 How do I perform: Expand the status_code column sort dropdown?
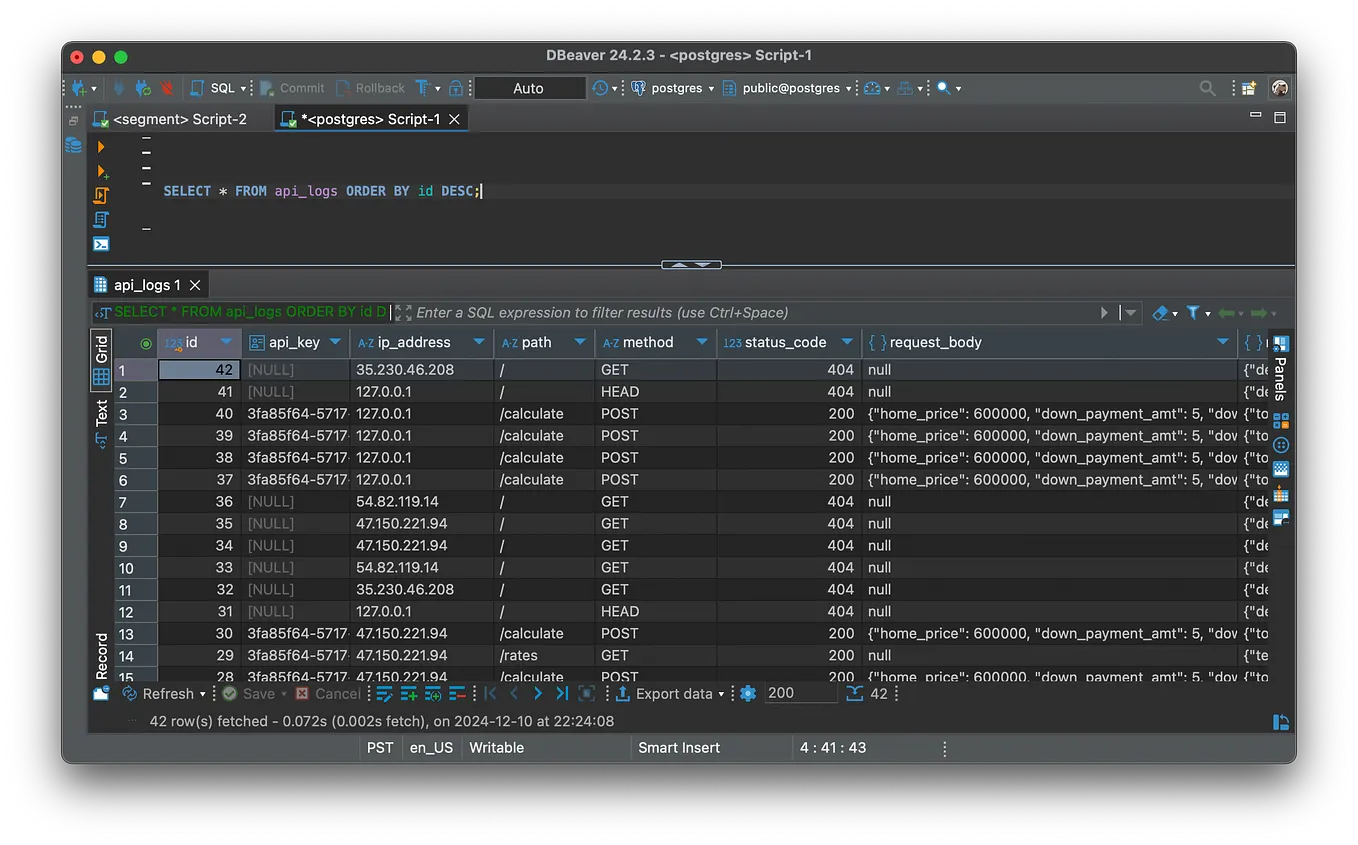[x=847, y=342]
